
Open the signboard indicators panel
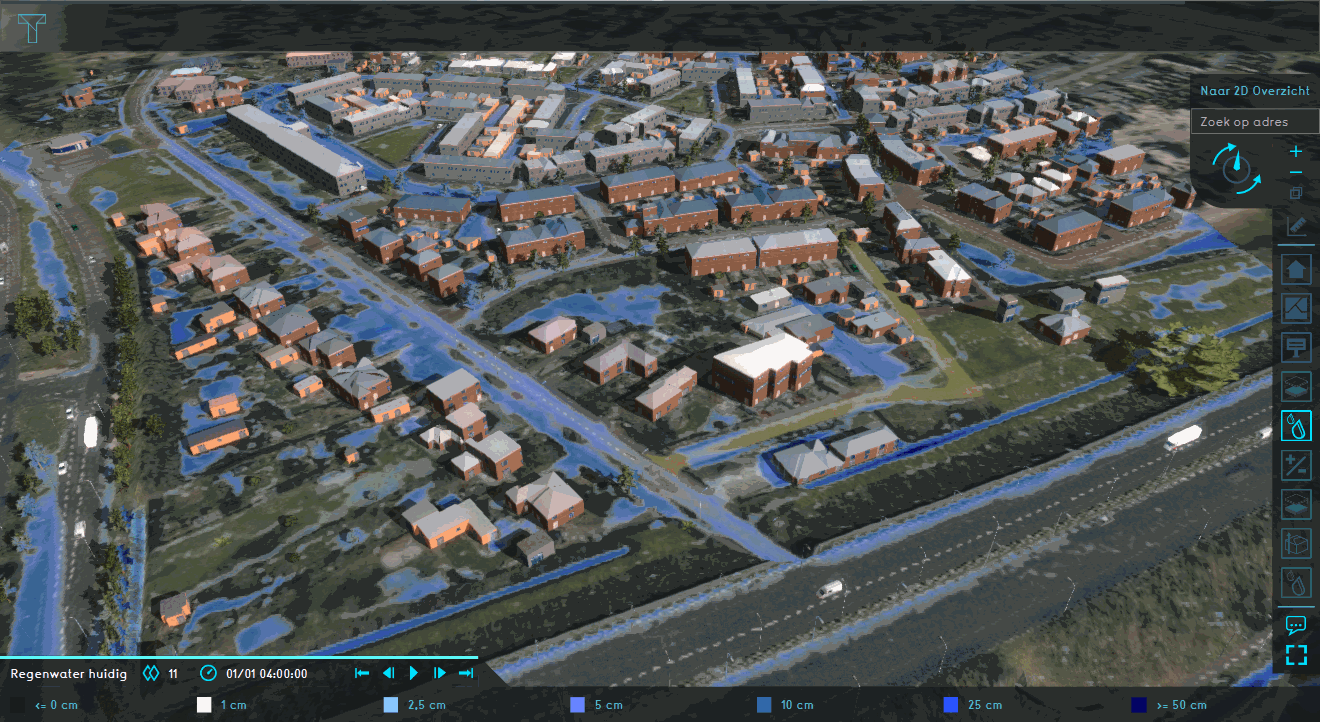point(1297,348)
